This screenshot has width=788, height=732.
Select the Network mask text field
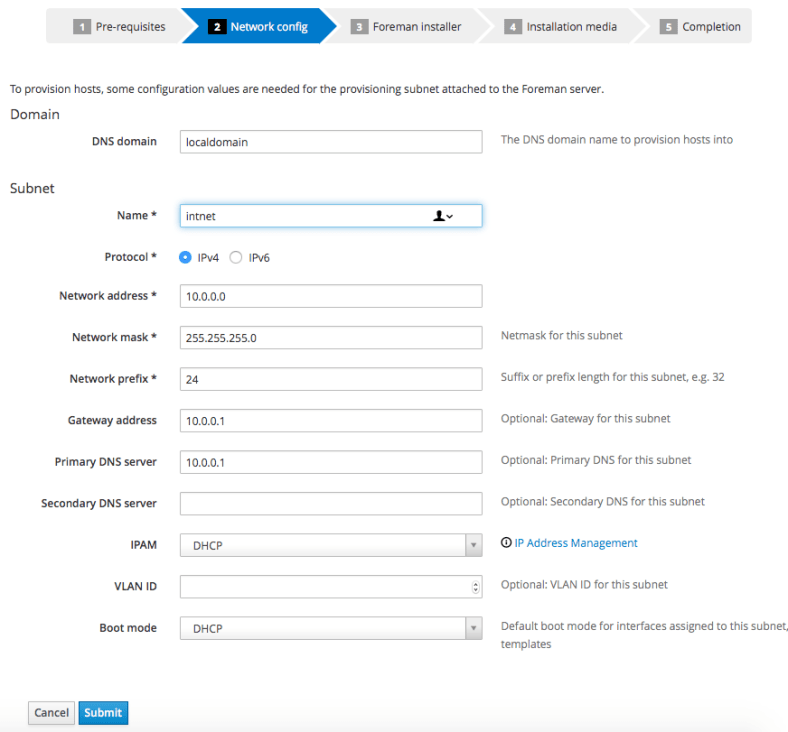pyautogui.click(x=330, y=338)
